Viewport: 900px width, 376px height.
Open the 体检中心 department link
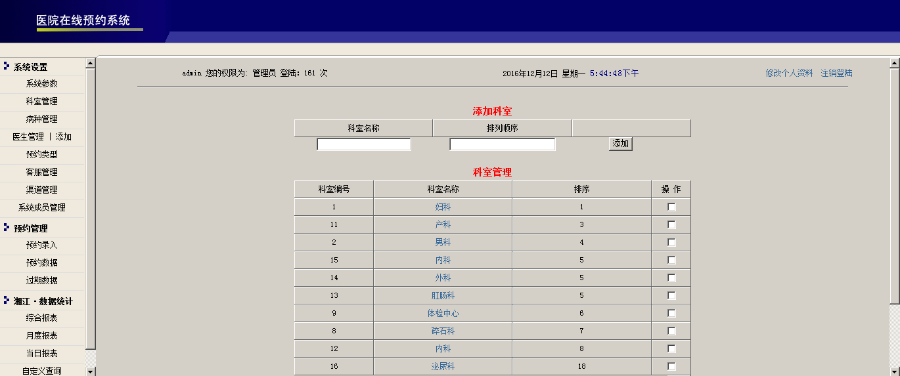[x=443, y=313]
